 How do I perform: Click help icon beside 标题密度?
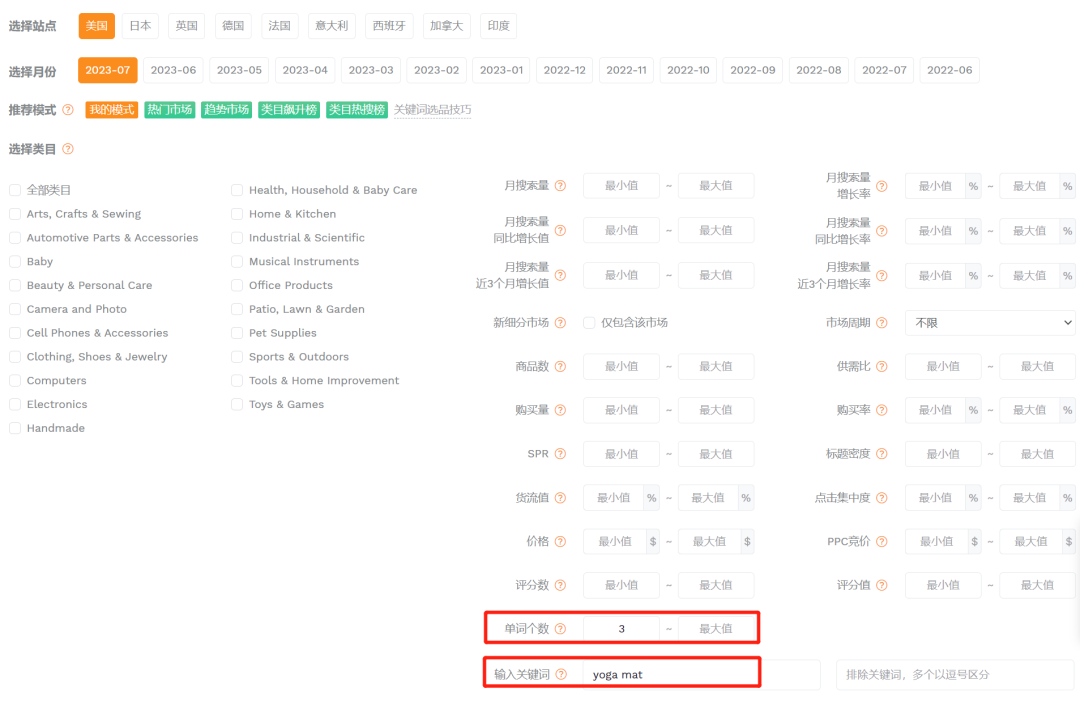click(882, 454)
